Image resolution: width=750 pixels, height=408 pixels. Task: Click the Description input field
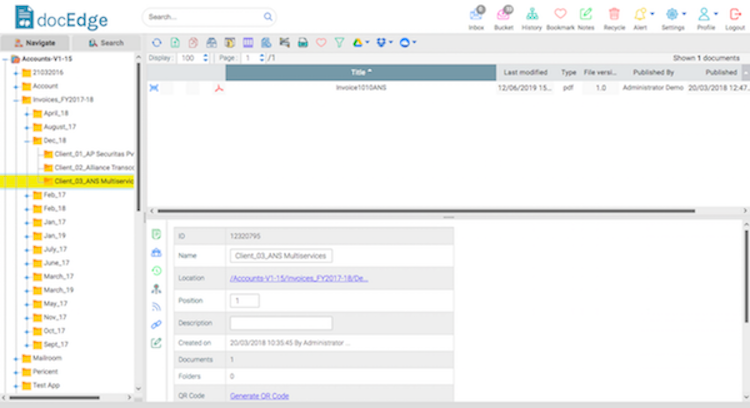[x=281, y=323]
